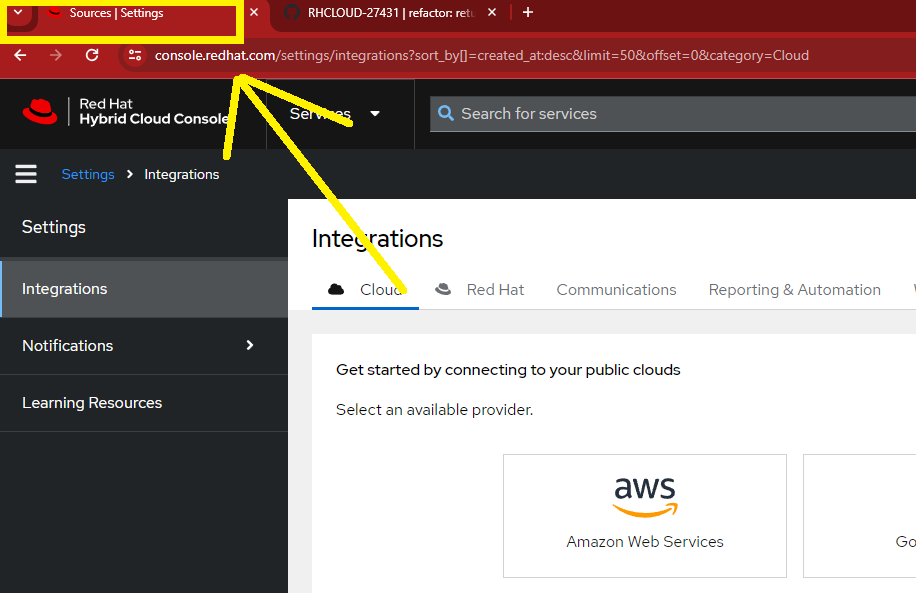Open a new browser tab
Image resolution: width=916 pixels, height=593 pixels.
pyautogui.click(x=528, y=13)
